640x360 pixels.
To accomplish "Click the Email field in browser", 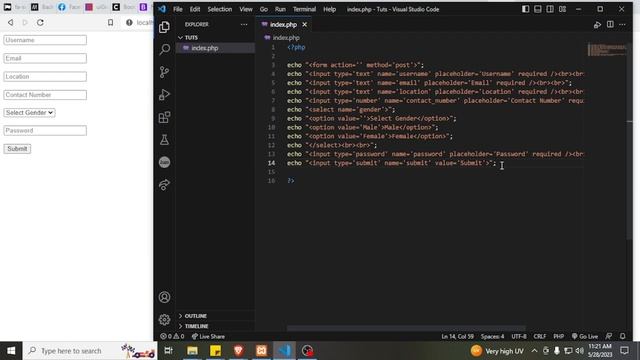I will (x=45, y=58).
